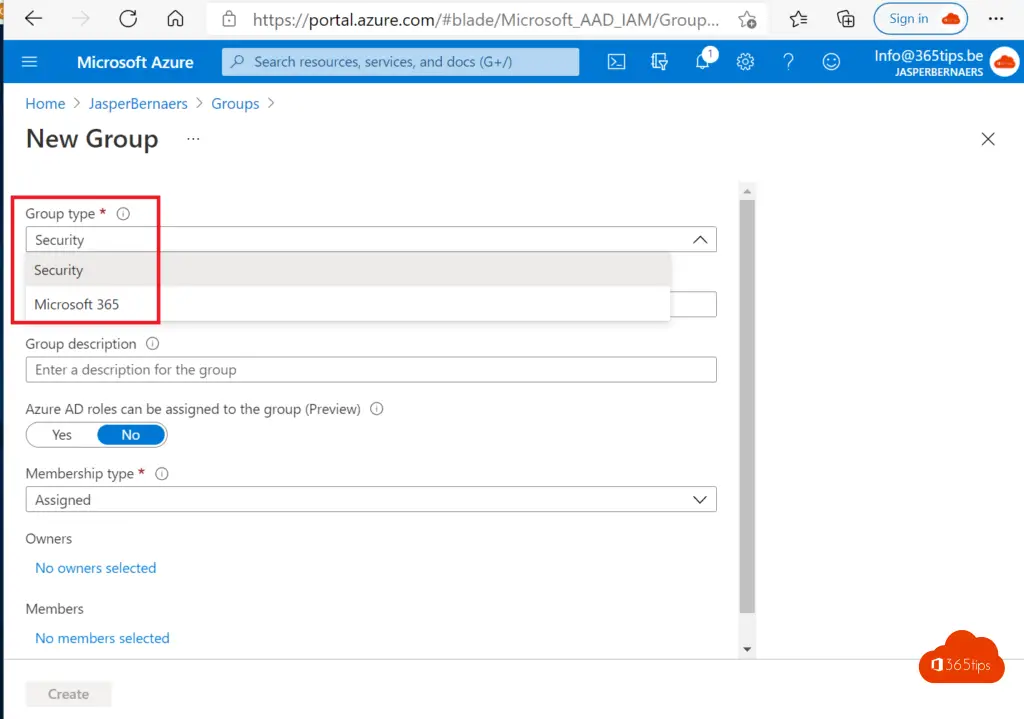The height and width of the screenshot is (719, 1024).
Task: Click the Groups breadcrumb link
Action: pyautogui.click(x=235, y=103)
